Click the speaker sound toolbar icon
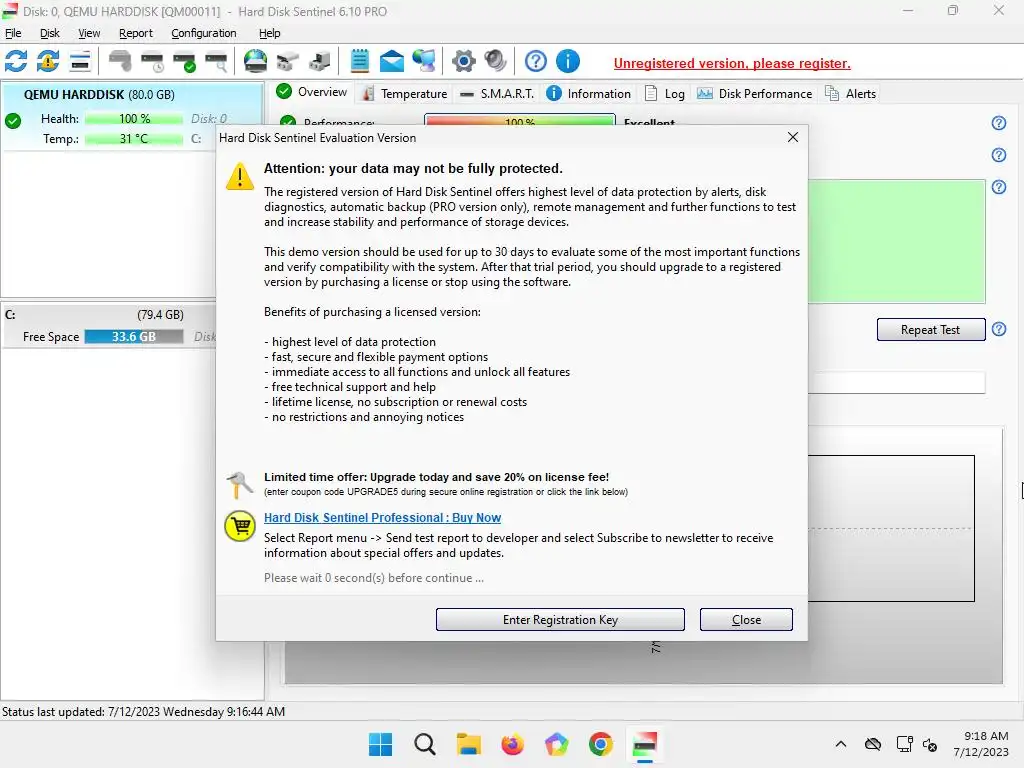 pos(496,61)
